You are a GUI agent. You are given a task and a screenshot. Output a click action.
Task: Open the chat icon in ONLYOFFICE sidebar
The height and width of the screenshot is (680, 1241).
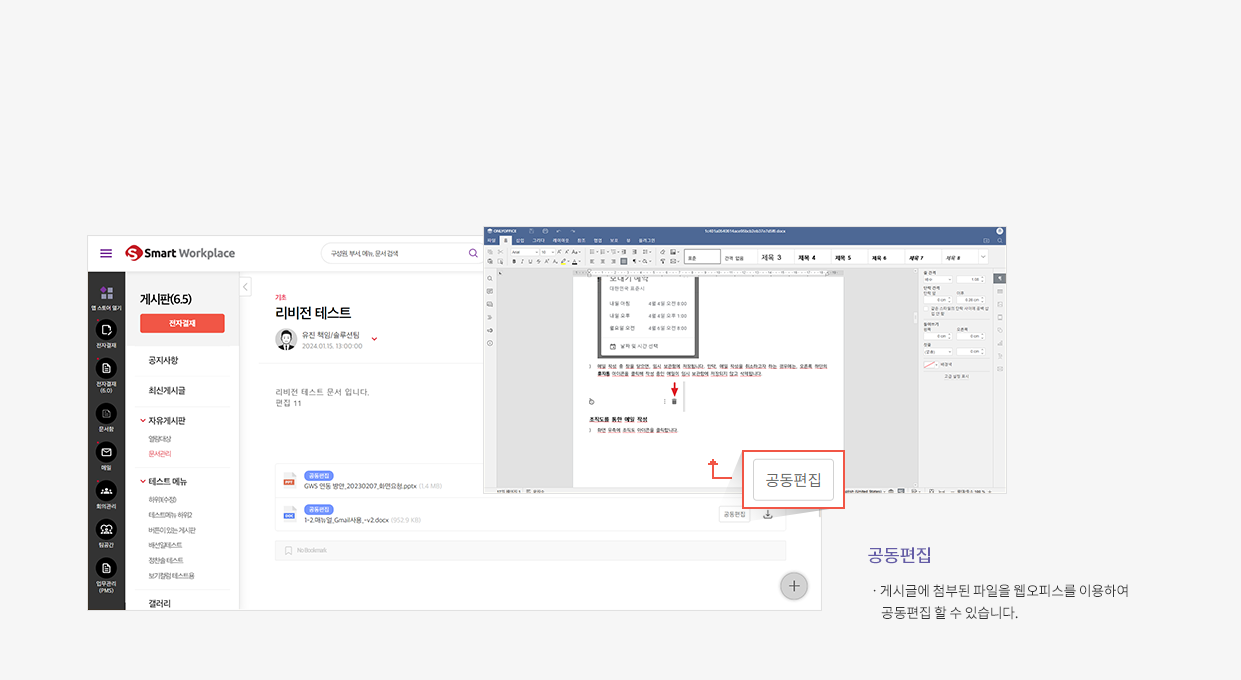490,304
